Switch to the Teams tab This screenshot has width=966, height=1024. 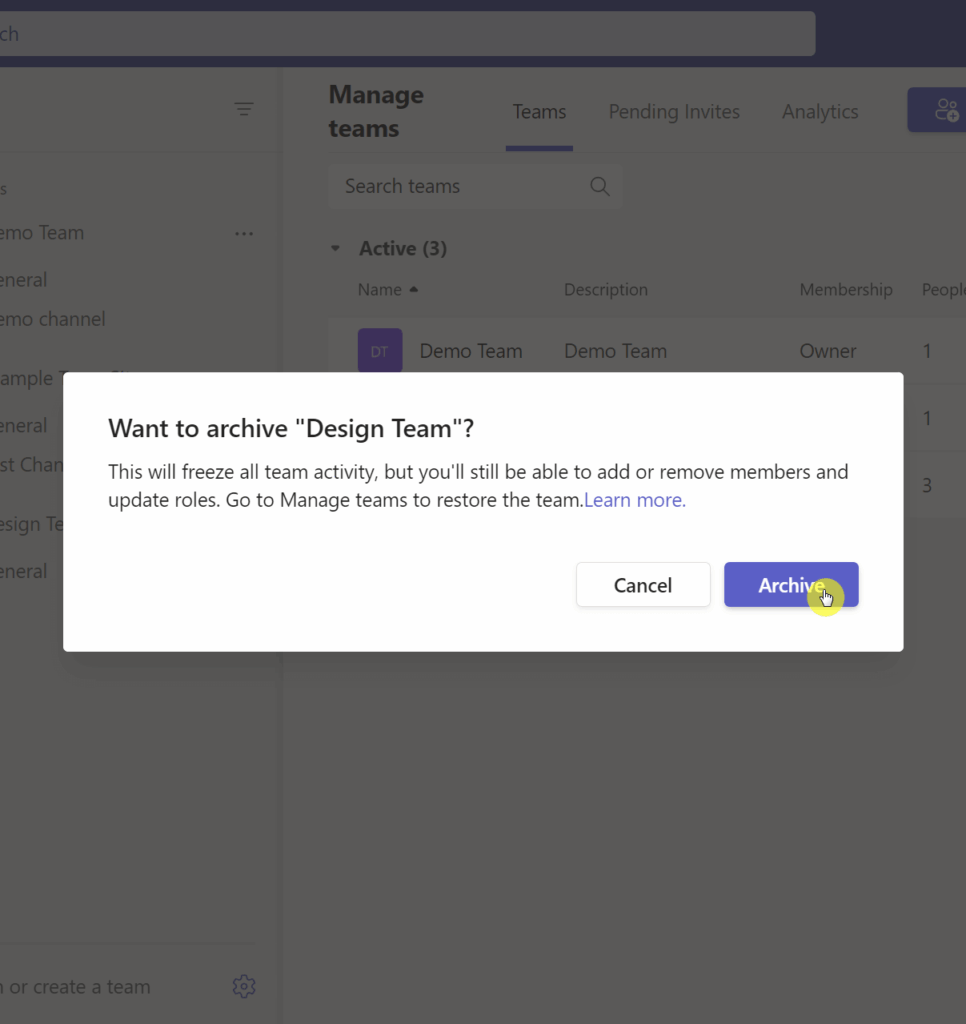click(539, 112)
